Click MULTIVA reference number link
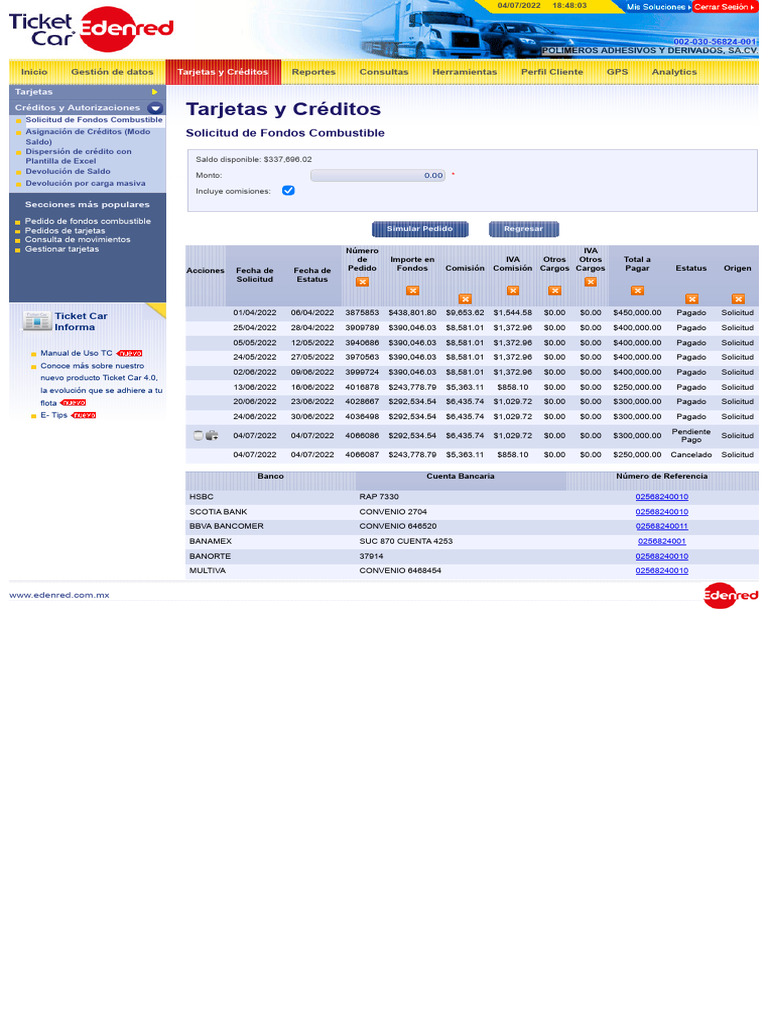 tap(662, 571)
